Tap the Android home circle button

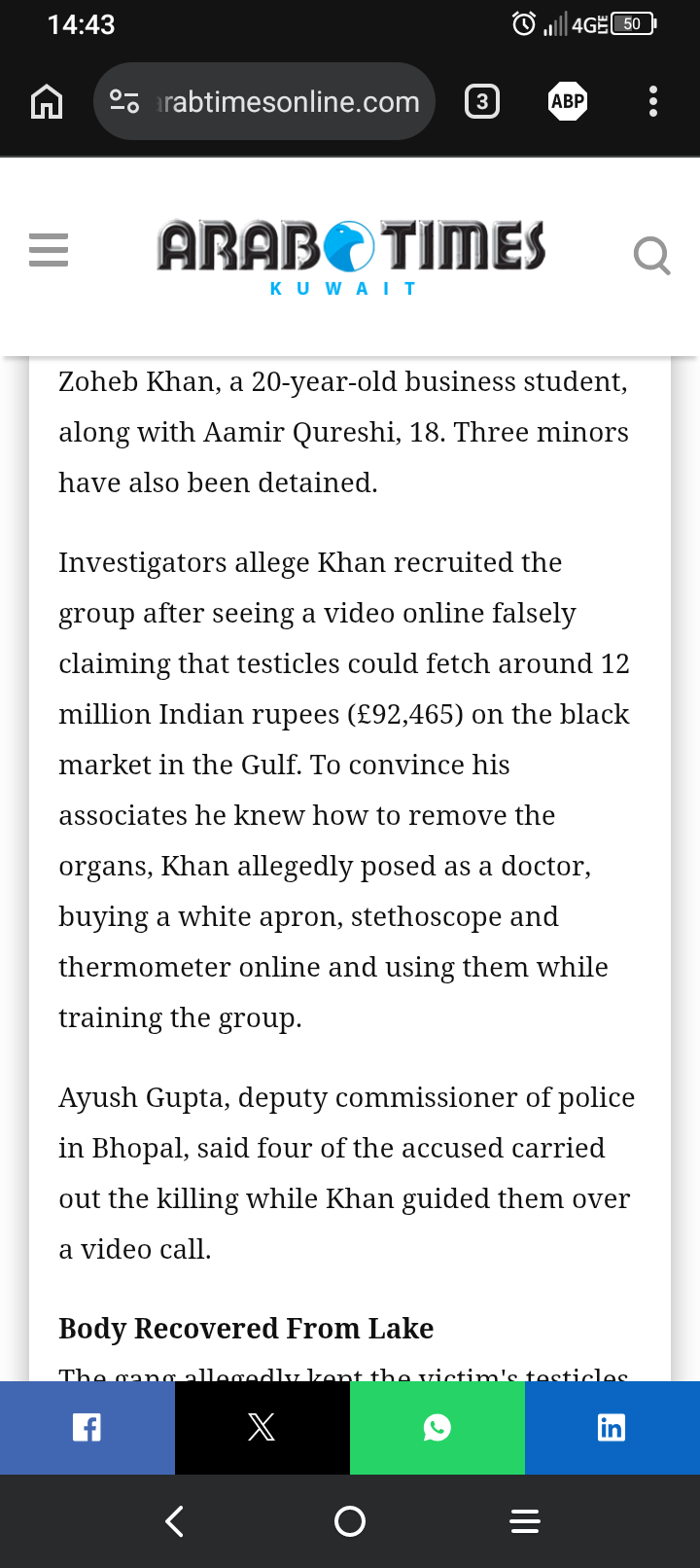tap(350, 1521)
